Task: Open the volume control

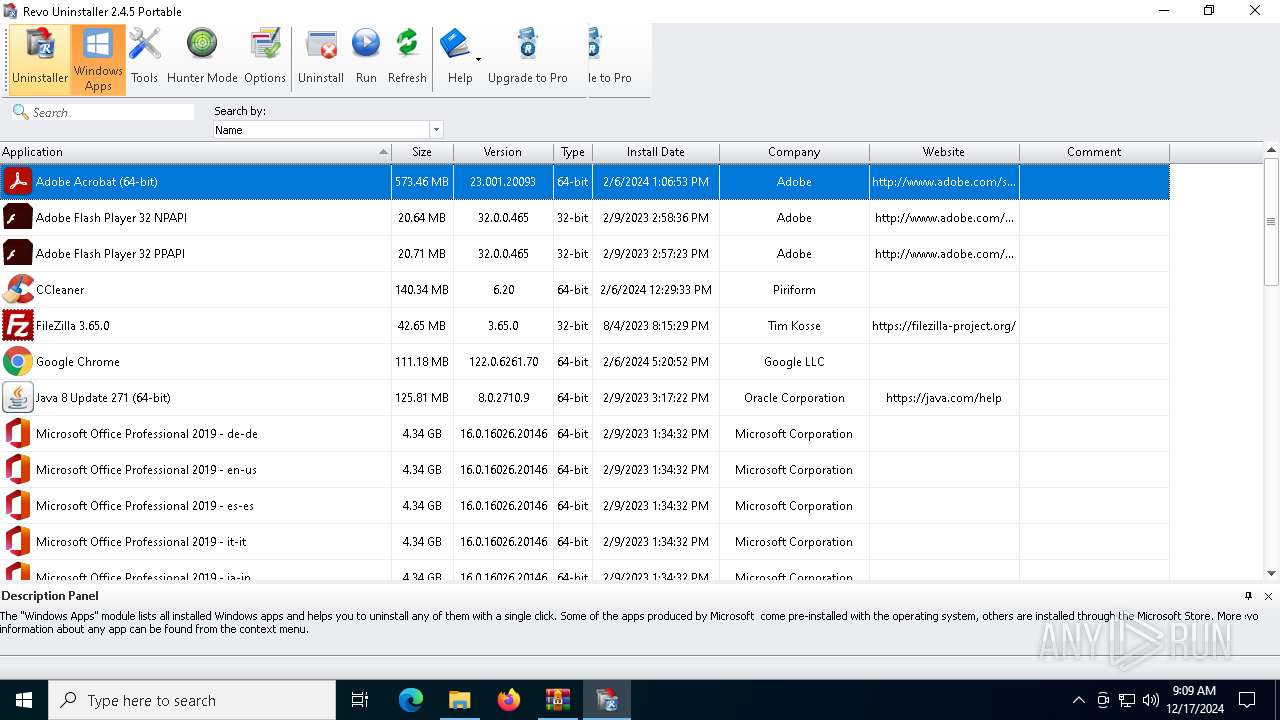Action: tap(1151, 700)
